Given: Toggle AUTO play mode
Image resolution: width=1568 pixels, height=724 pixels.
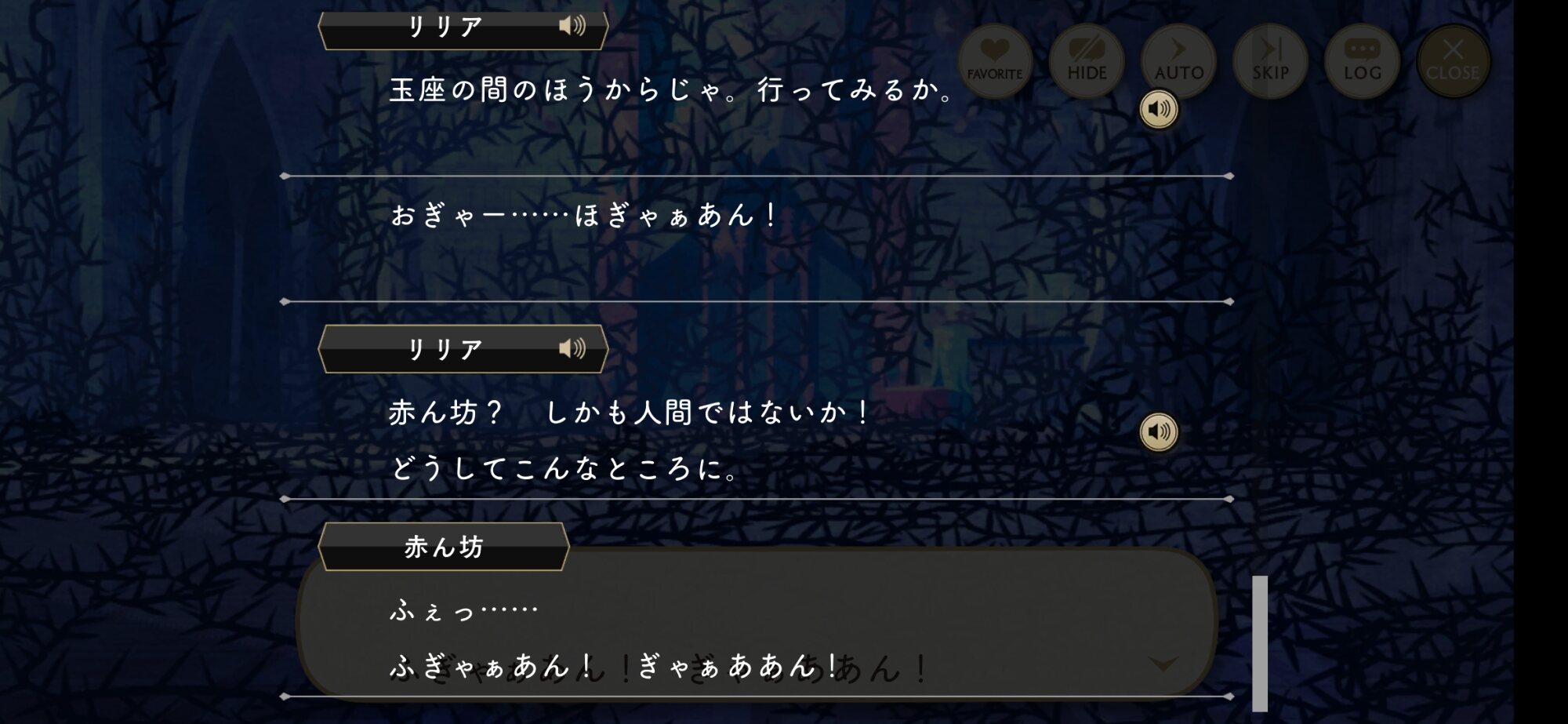Looking at the screenshot, I should tap(1178, 61).
